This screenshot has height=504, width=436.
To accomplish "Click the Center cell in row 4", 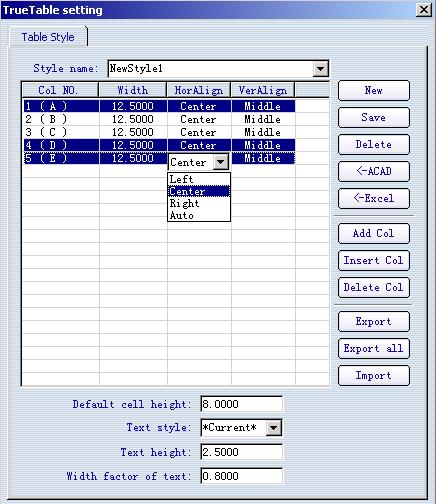I will tap(199, 145).
